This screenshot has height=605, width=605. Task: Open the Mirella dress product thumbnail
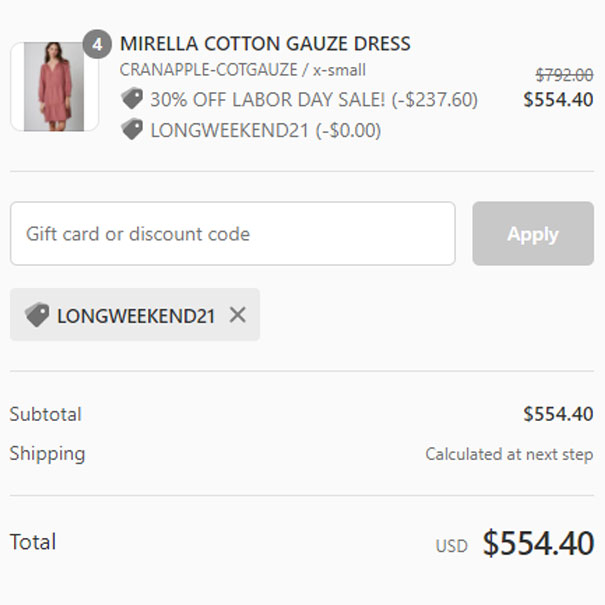pyautogui.click(x=54, y=87)
